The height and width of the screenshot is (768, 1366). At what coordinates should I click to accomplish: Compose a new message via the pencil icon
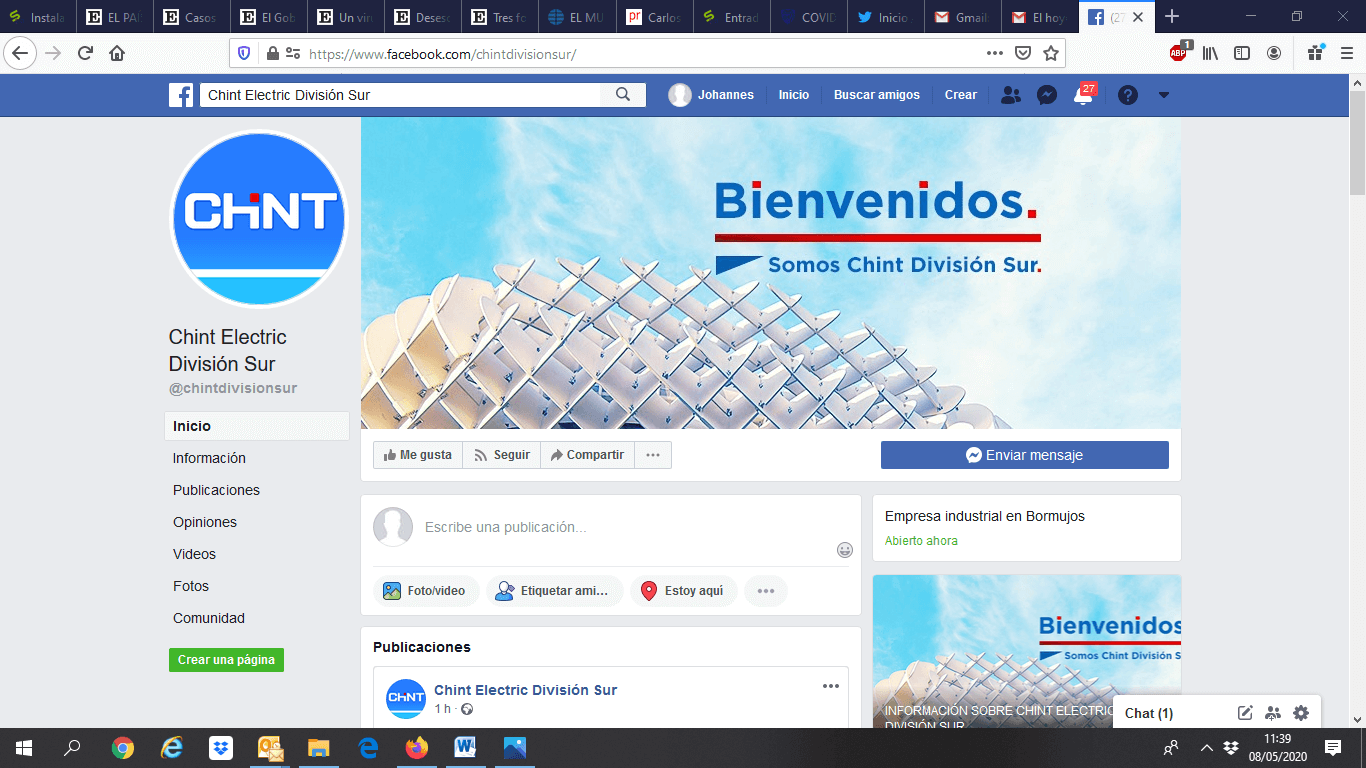point(1245,713)
